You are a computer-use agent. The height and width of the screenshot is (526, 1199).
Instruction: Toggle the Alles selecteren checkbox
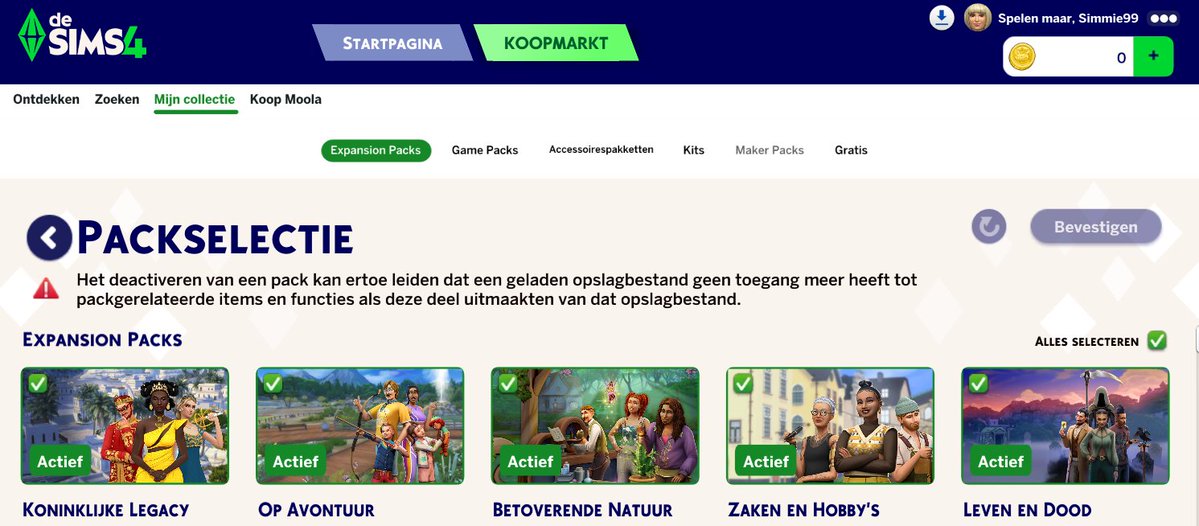click(x=1157, y=340)
